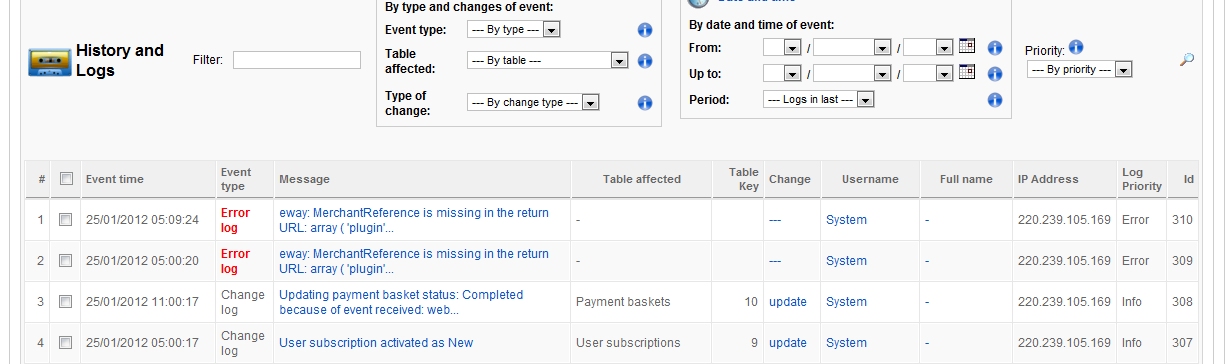Click the magnifier search icon
Image resolution: width=1227 pixels, height=364 pixels.
(1187, 60)
